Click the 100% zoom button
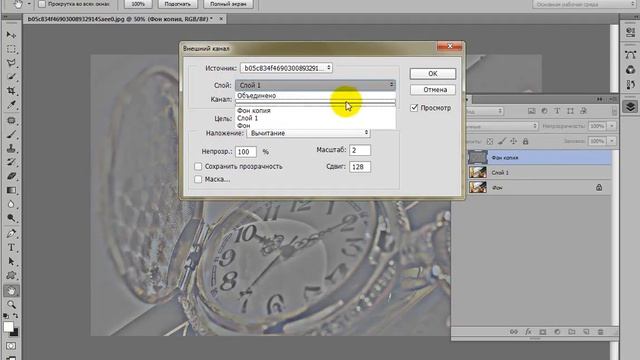Viewport: 640px width, 360px height. coord(138,4)
